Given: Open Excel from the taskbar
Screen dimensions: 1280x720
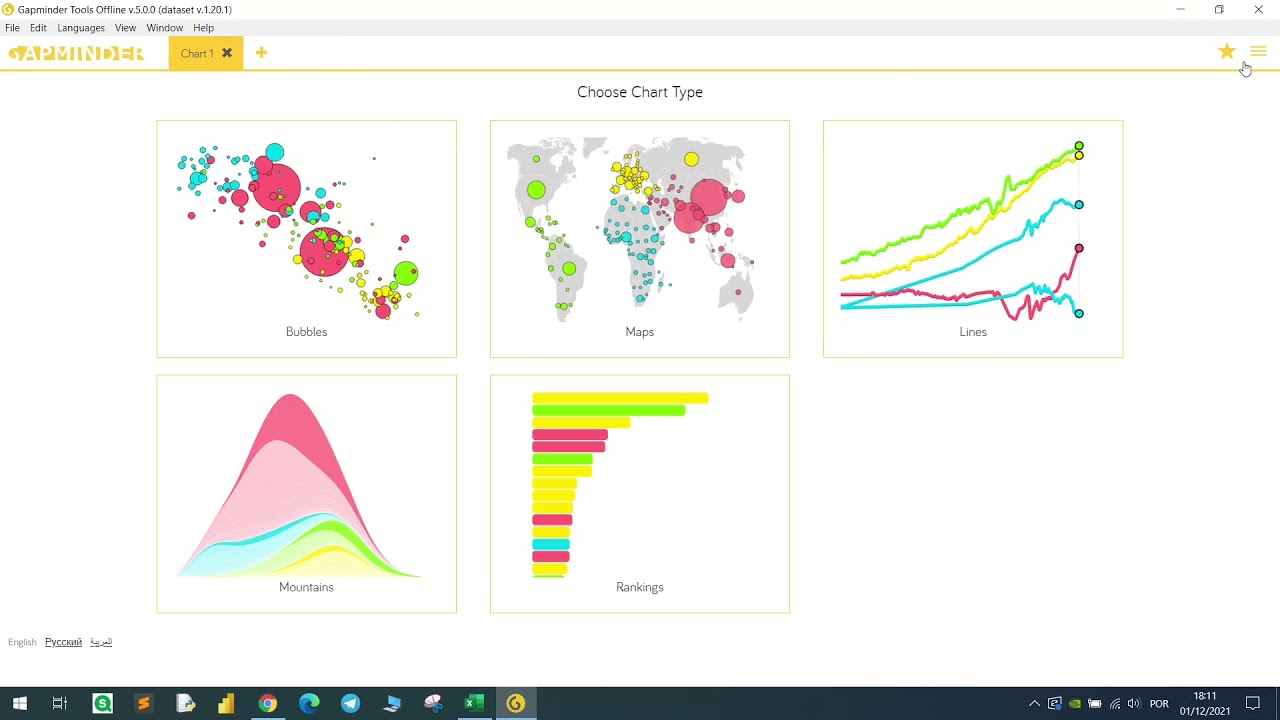Looking at the screenshot, I should click(x=474, y=704).
